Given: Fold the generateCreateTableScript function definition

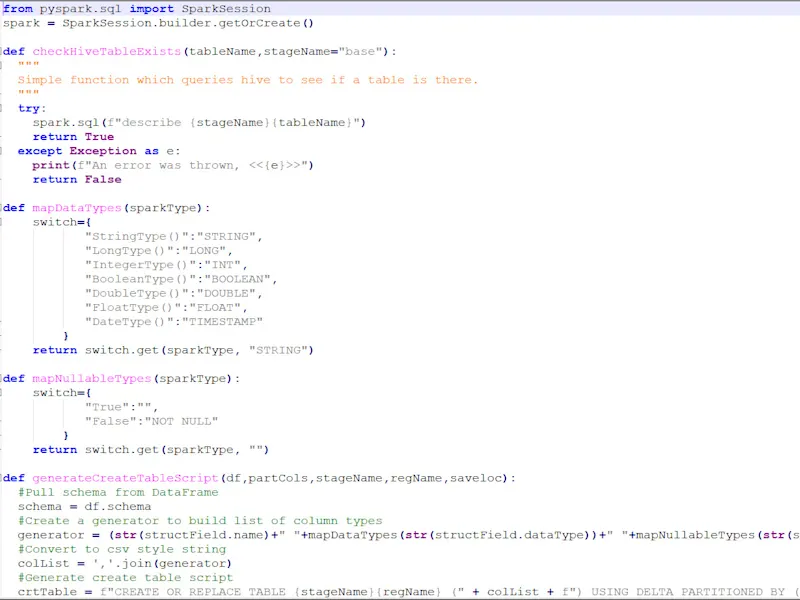Looking at the screenshot, I should tap(2, 478).
